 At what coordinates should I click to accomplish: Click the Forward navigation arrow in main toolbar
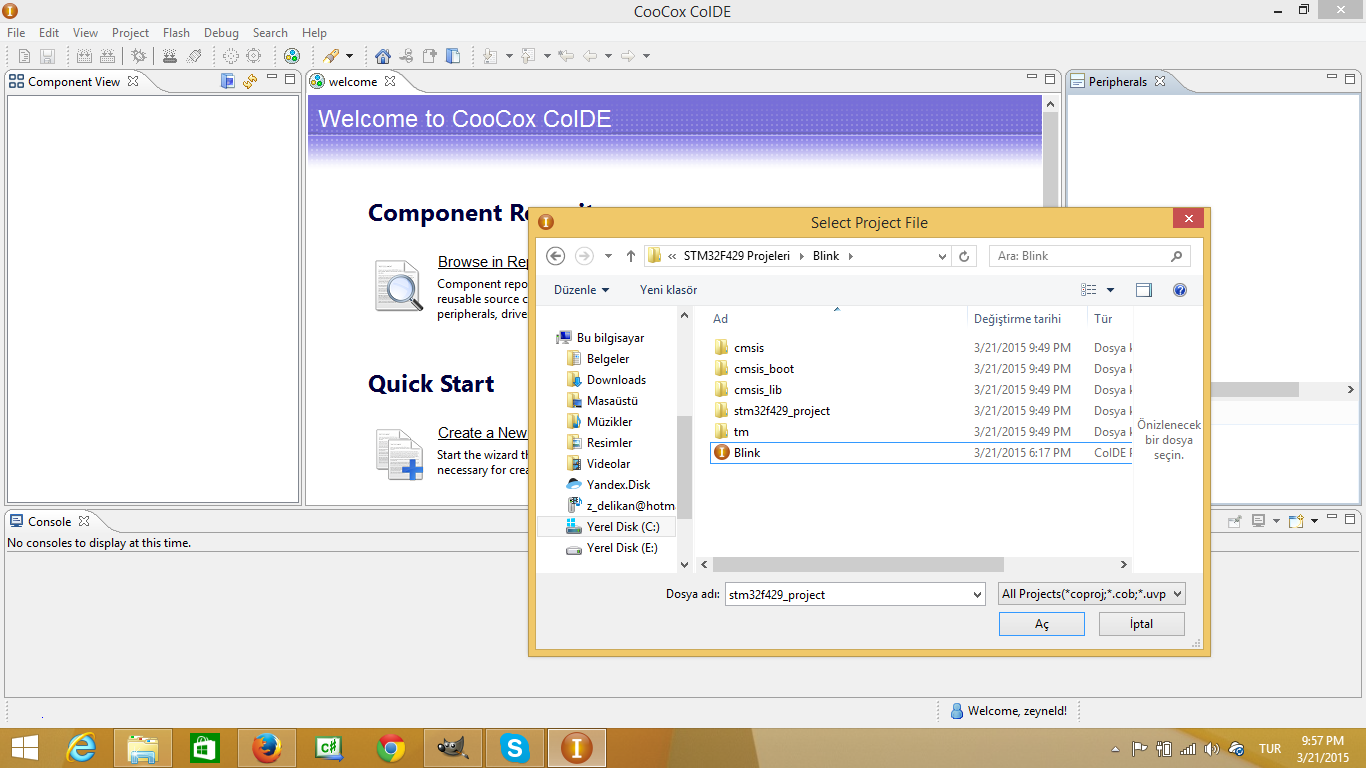(628, 56)
